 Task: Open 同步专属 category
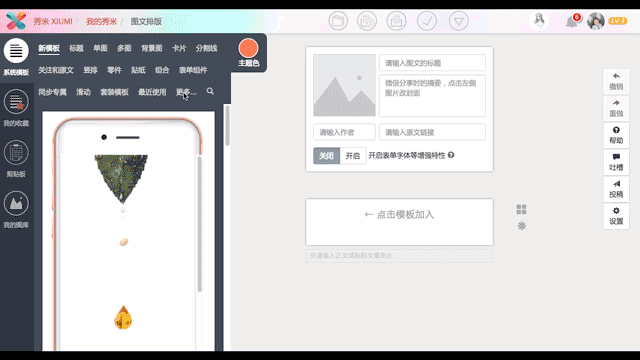(x=53, y=92)
